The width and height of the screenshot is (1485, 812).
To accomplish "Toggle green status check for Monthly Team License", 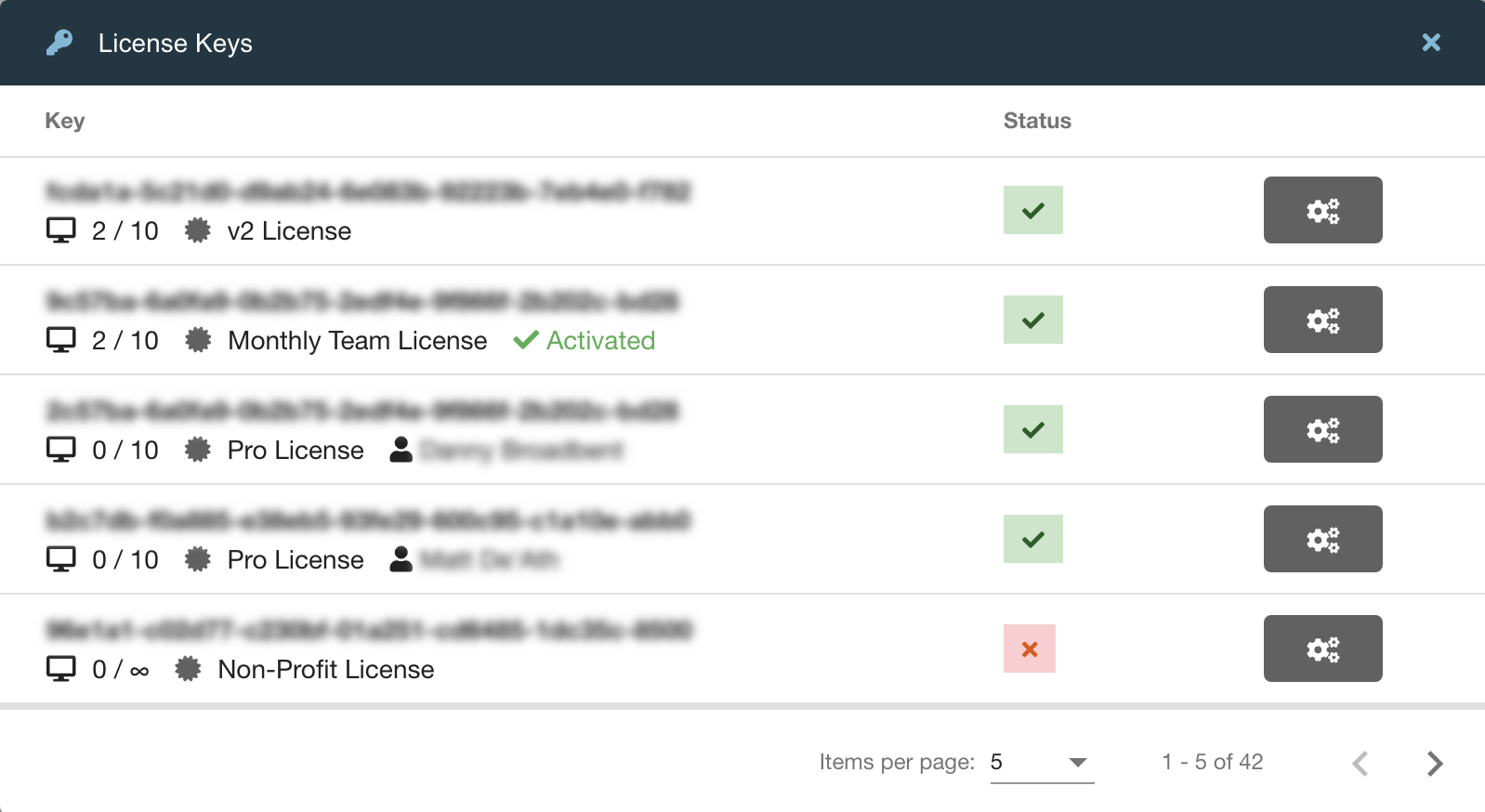I will click(1033, 320).
